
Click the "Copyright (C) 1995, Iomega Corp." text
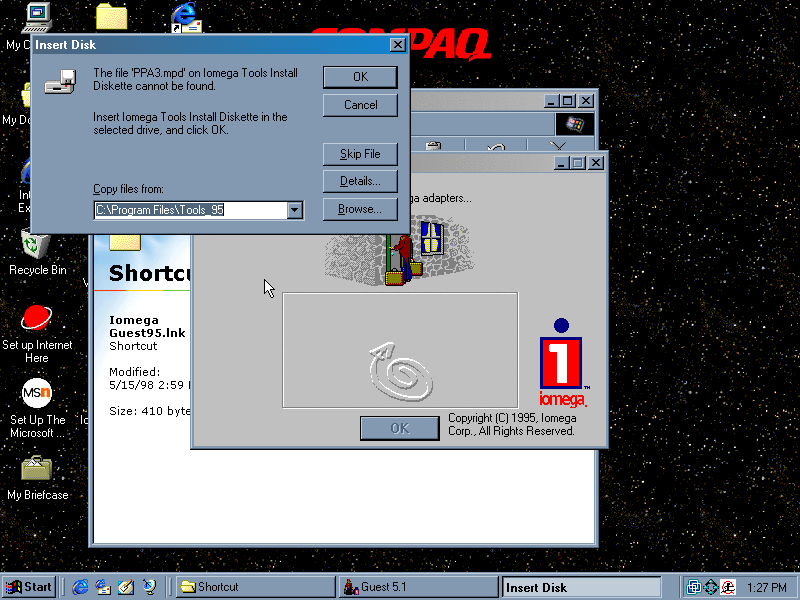click(x=512, y=424)
